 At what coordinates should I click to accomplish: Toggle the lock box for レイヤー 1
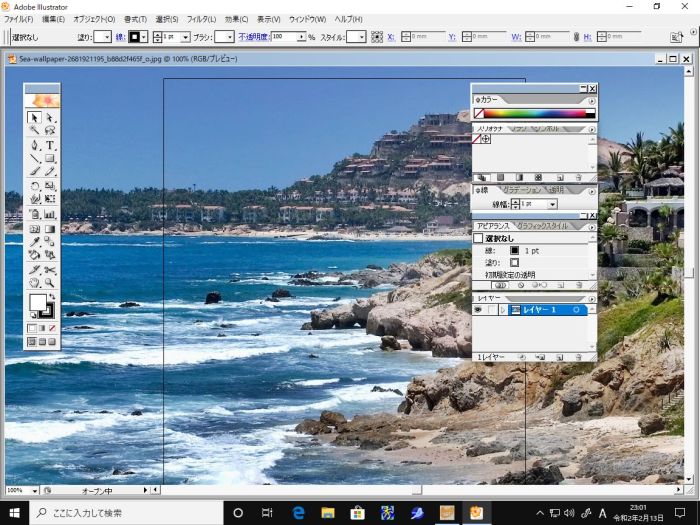490,310
